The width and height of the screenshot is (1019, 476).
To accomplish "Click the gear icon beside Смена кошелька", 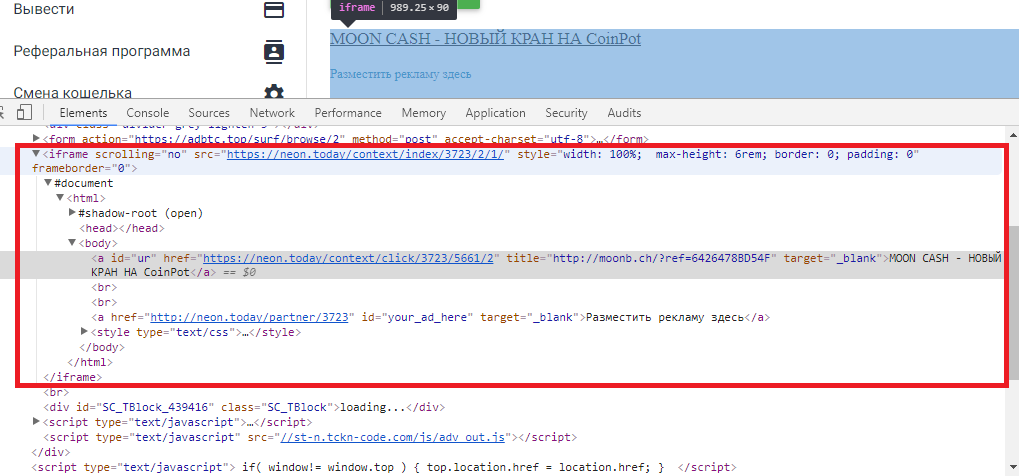I will [274, 92].
